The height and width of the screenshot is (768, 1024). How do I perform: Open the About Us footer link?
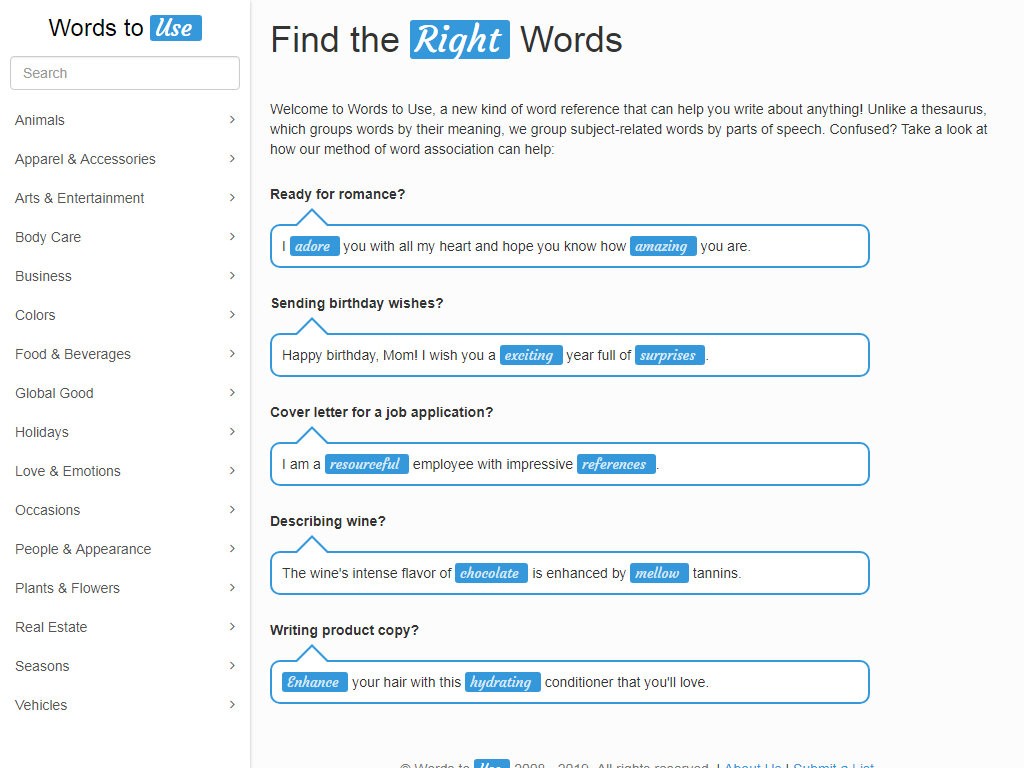point(752,765)
